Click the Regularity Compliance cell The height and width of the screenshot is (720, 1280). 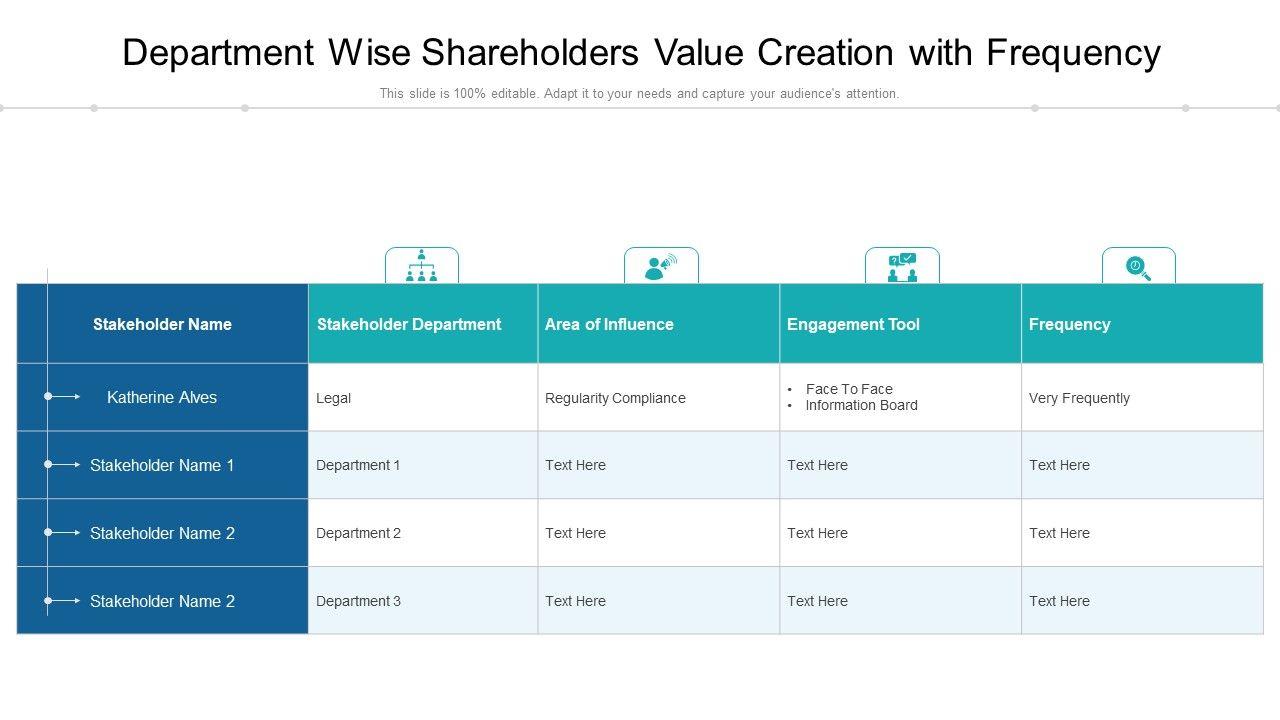coord(615,398)
